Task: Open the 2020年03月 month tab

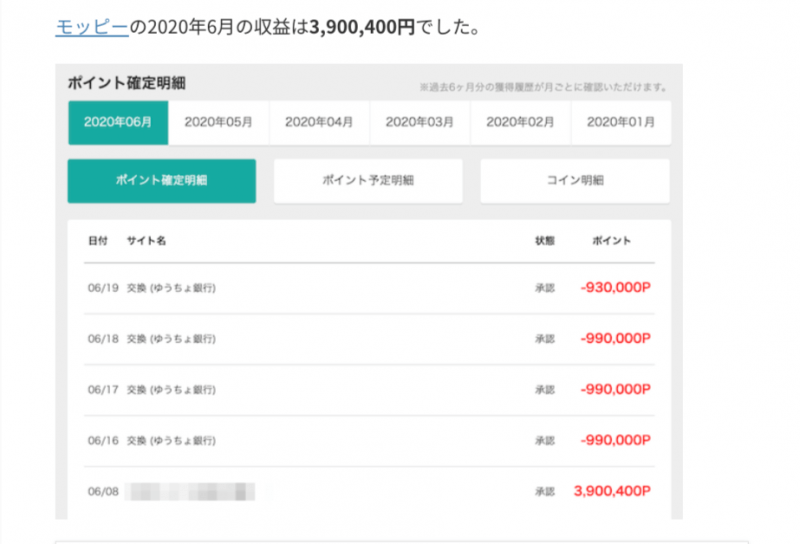Action: tap(419, 122)
